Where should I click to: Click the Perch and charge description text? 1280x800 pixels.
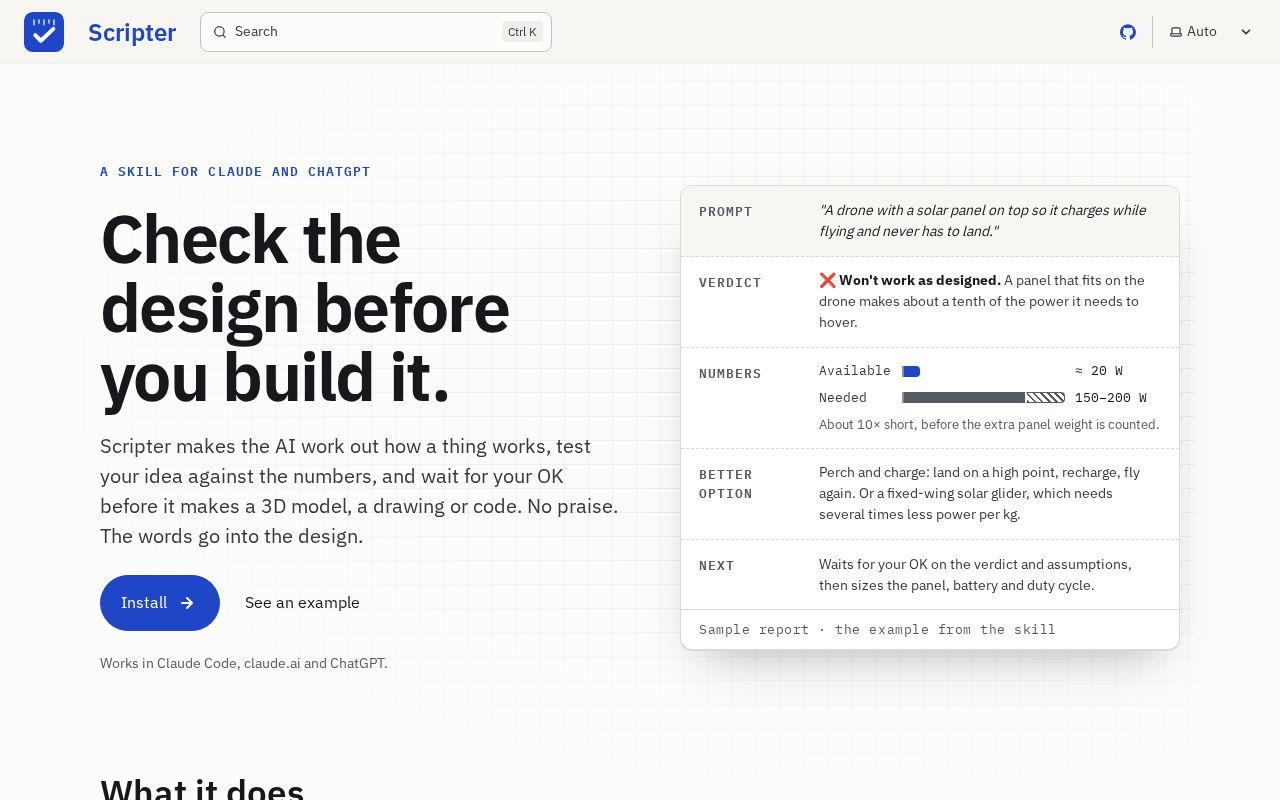click(x=980, y=493)
